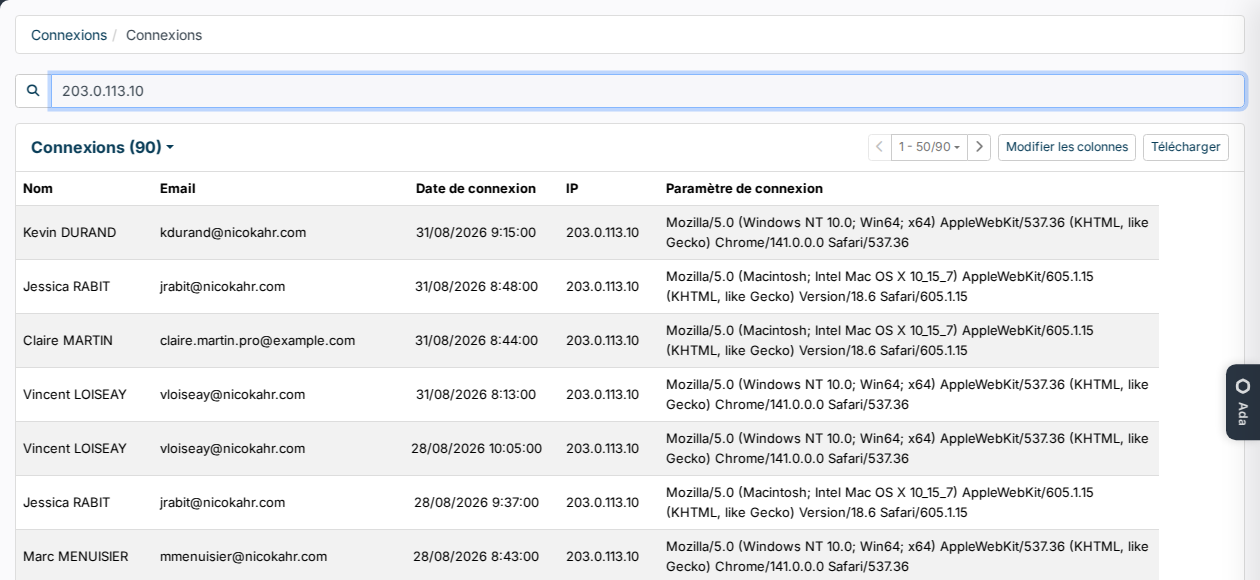Click Modifier les colonnes button

click(1067, 147)
